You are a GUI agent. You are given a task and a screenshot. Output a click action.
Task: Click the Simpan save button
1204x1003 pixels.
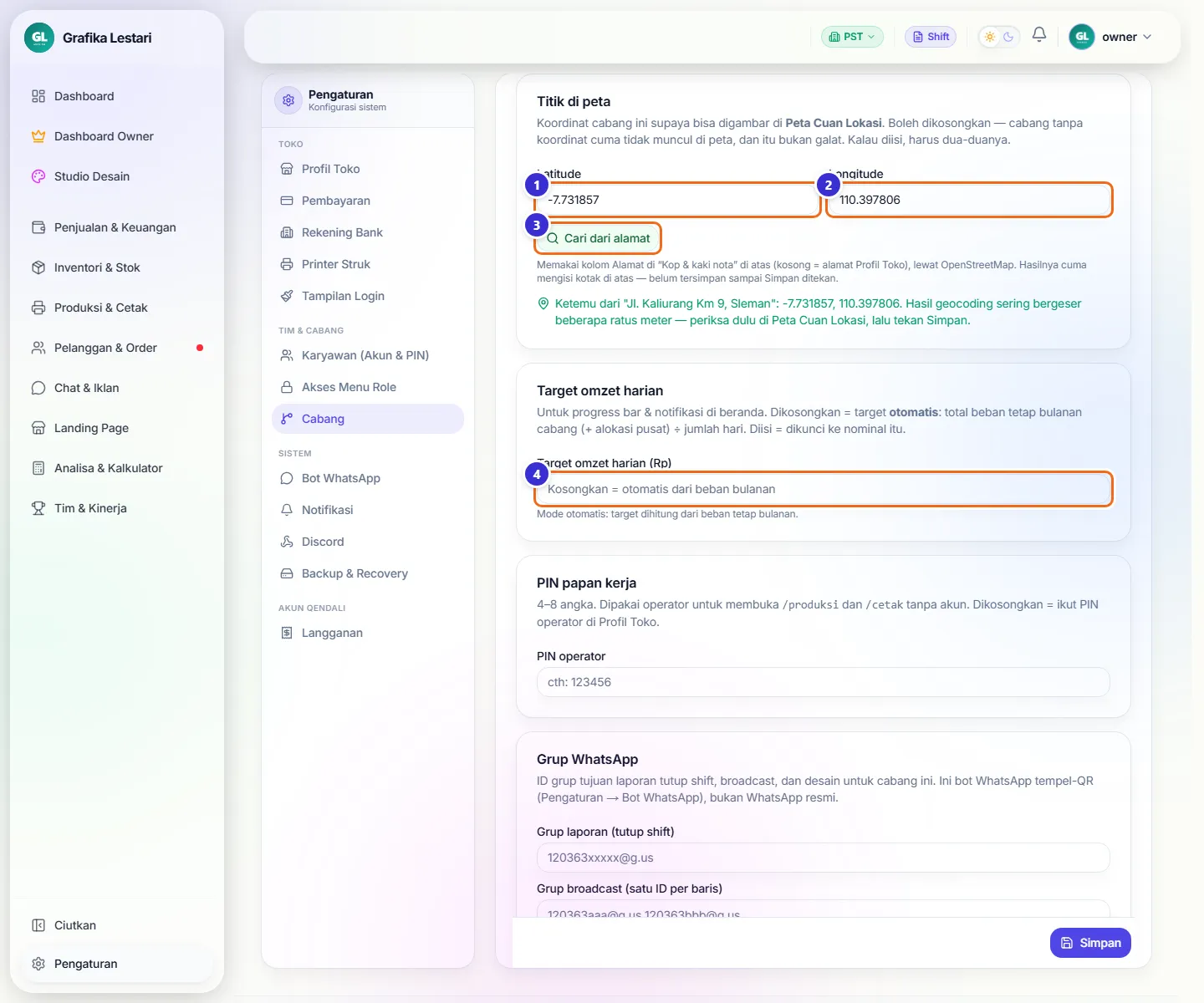[1090, 943]
